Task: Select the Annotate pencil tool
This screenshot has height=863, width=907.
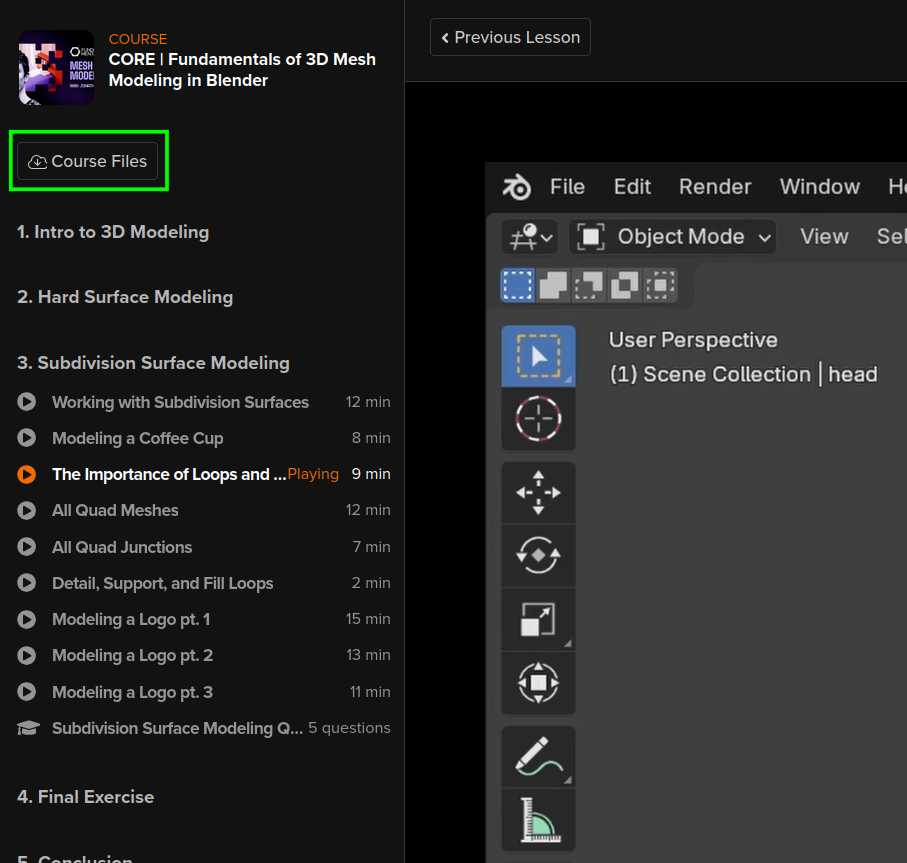Action: click(x=538, y=757)
